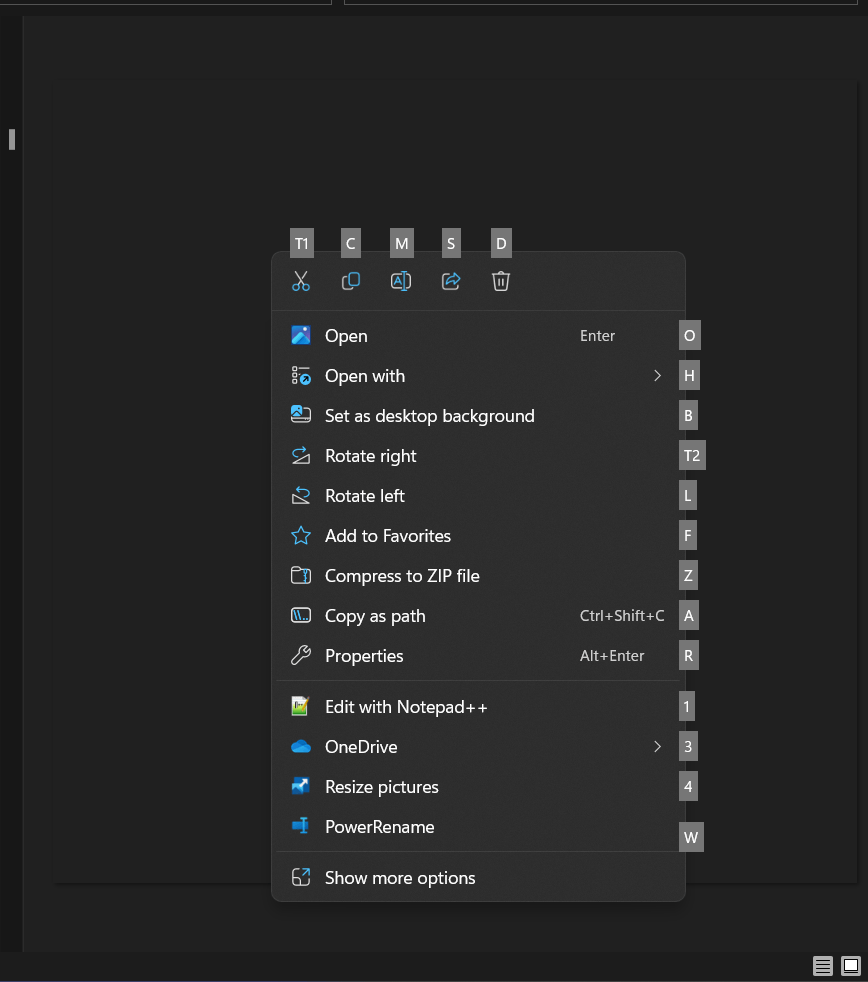Click the scrollbar thumb on the left edge

(12, 139)
